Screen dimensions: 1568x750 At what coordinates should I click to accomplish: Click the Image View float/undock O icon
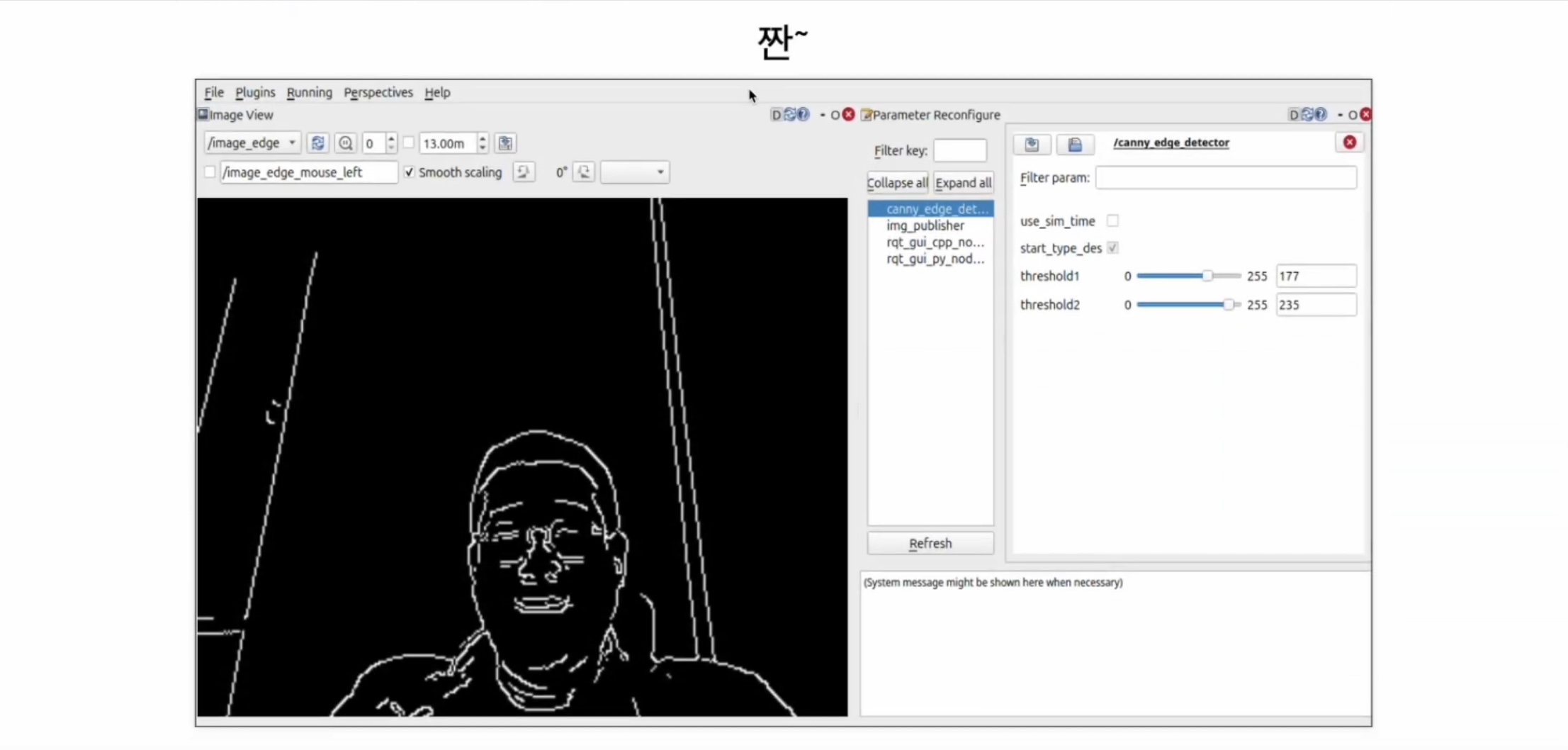tap(835, 115)
